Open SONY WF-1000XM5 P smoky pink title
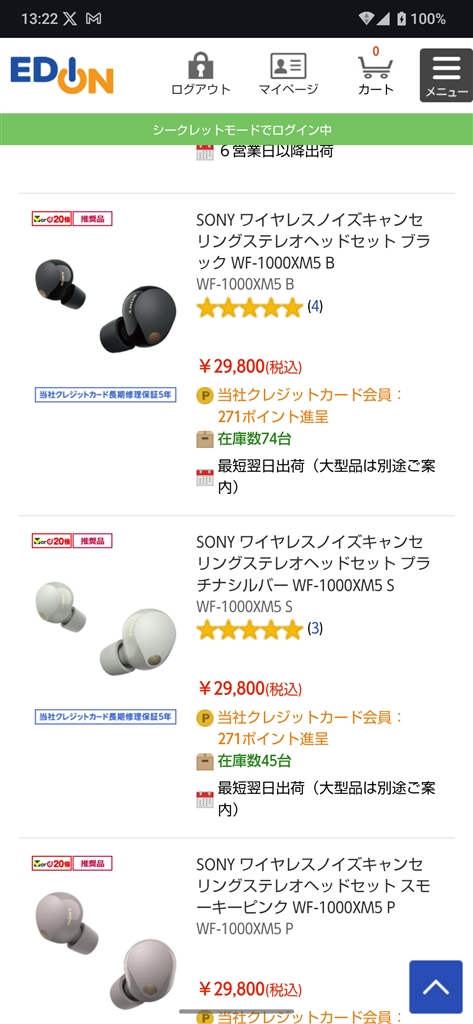The image size is (473, 1024). coord(314,886)
